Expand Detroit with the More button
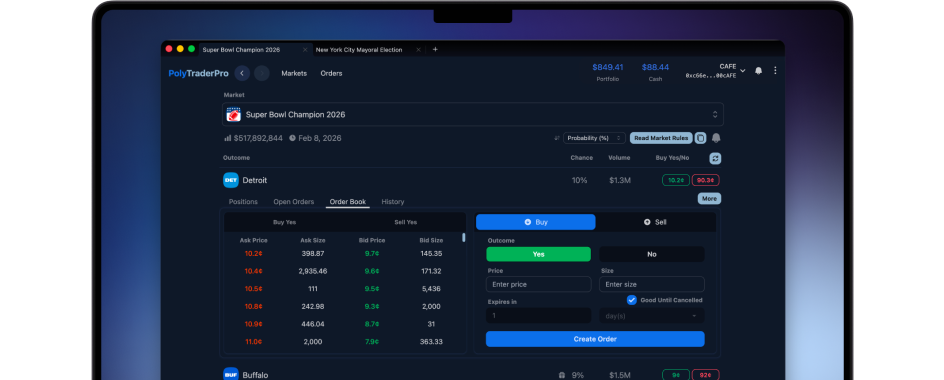Image resolution: width=944 pixels, height=380 pixels. (x=709, y=199)
